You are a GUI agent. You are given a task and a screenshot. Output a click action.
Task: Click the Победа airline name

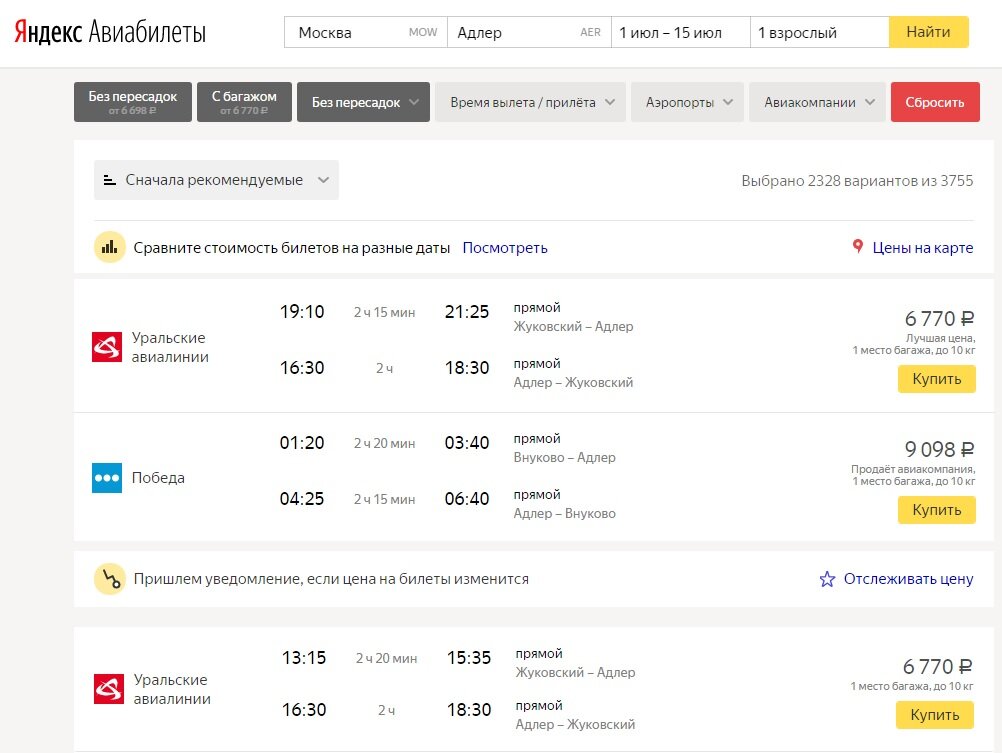[x=158, y=478]
